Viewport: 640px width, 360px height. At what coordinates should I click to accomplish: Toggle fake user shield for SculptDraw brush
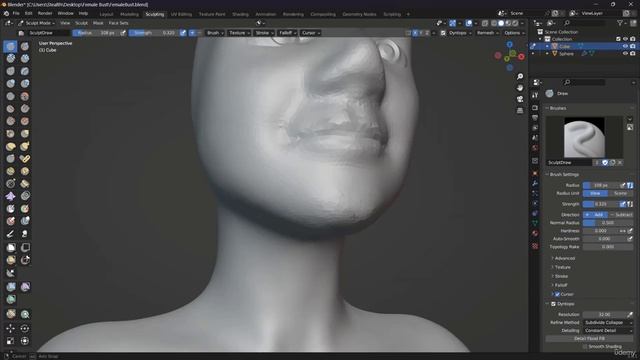click(x=605, y=162)
